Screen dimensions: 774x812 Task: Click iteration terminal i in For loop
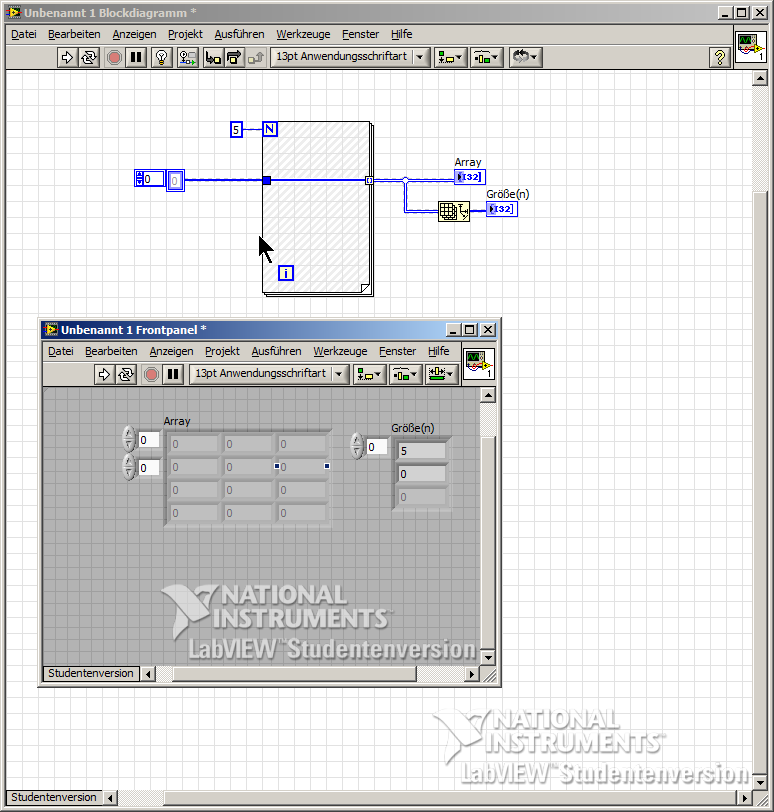pos(286,273)
